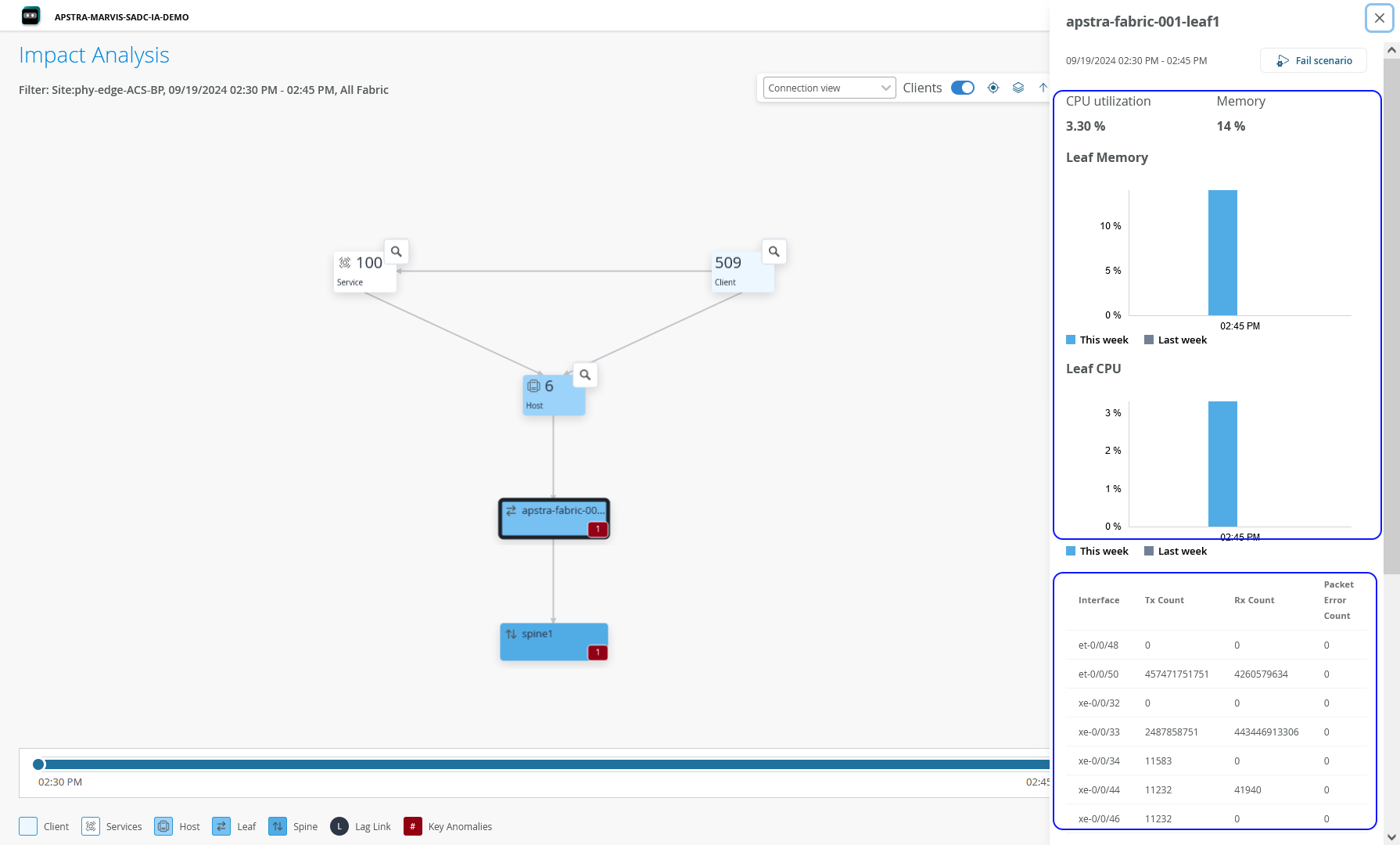Viewport: 1400px width, 845px height.
Task: Click the Interface column header
Action: (1099, 600)
